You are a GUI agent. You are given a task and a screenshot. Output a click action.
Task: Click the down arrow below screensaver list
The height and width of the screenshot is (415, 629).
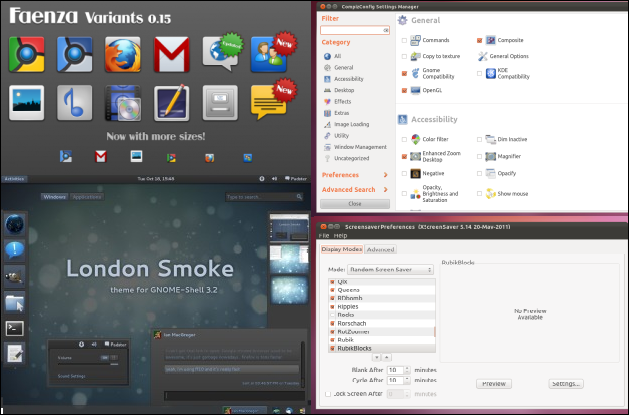point(376,357)
